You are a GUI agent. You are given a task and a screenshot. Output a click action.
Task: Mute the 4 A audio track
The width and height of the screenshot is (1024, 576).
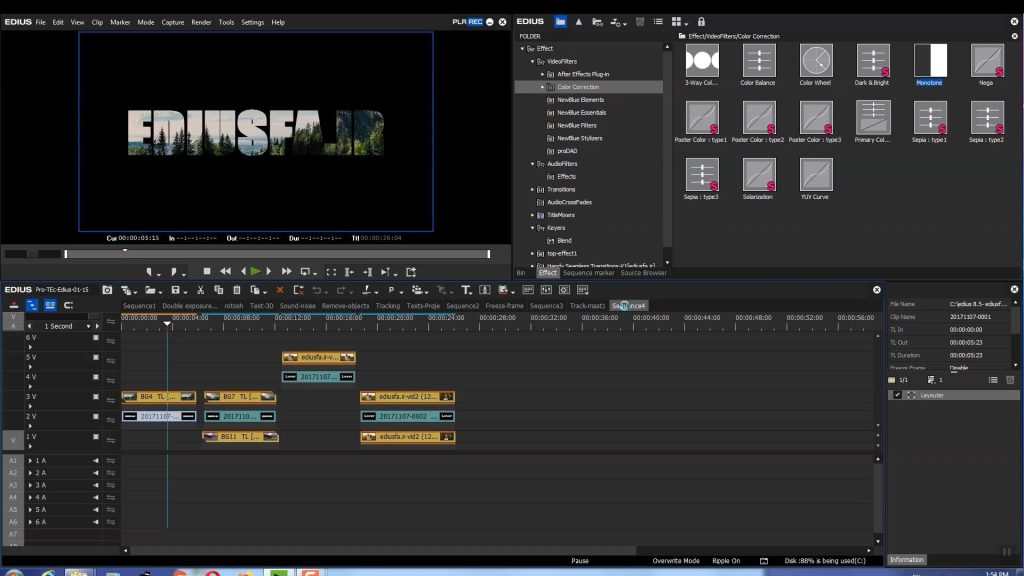[96, 497]
